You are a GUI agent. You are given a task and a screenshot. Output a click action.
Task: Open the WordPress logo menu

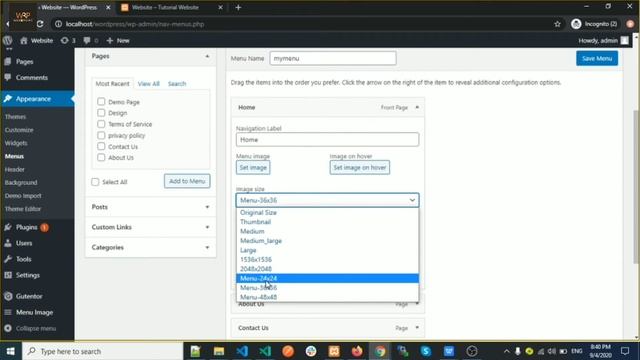click(x=7, y=40)
